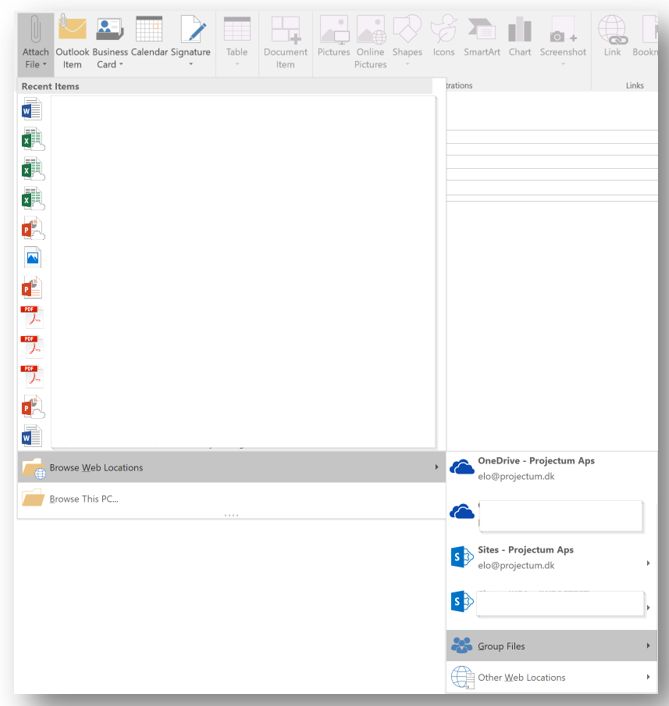Insert Pictures from this device
Screen dimensions: 669x706
(334, 38)
